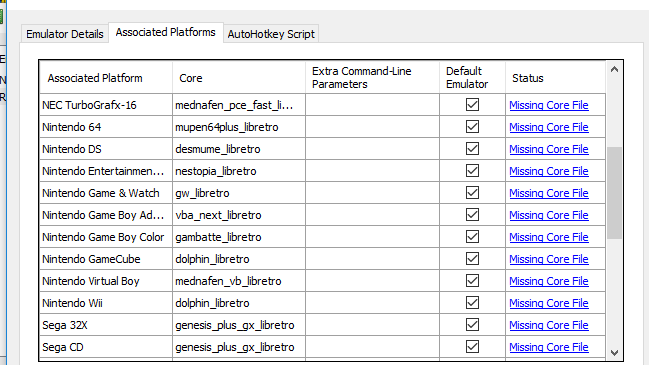The image size is (649, 365).
Task: Click Extra Command-Line Parameters cell for Nintendo 64
Action: (373, 127)
